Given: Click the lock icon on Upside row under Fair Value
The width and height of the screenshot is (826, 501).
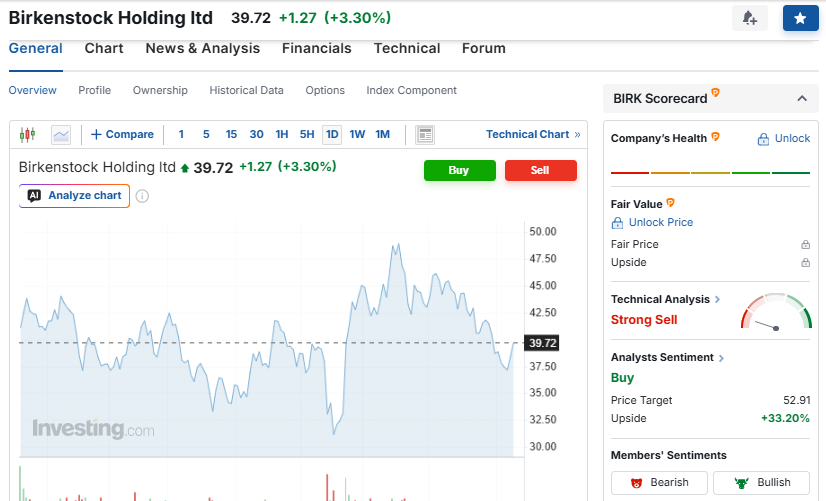Looking at the screenshot, I should click(x=805, y=262).
